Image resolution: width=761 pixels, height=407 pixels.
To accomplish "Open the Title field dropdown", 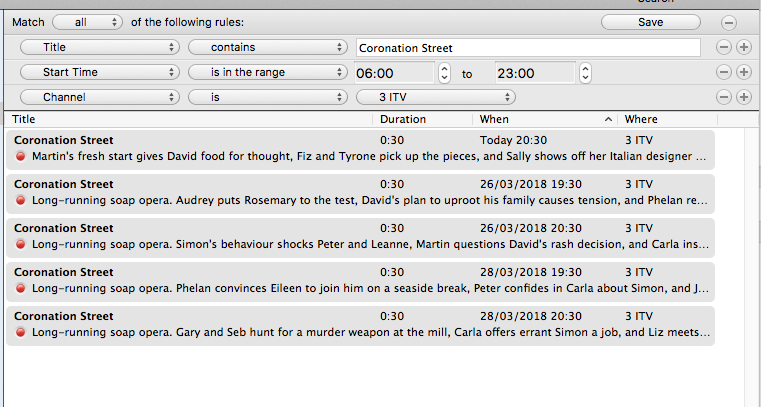I will pos(100,47).
